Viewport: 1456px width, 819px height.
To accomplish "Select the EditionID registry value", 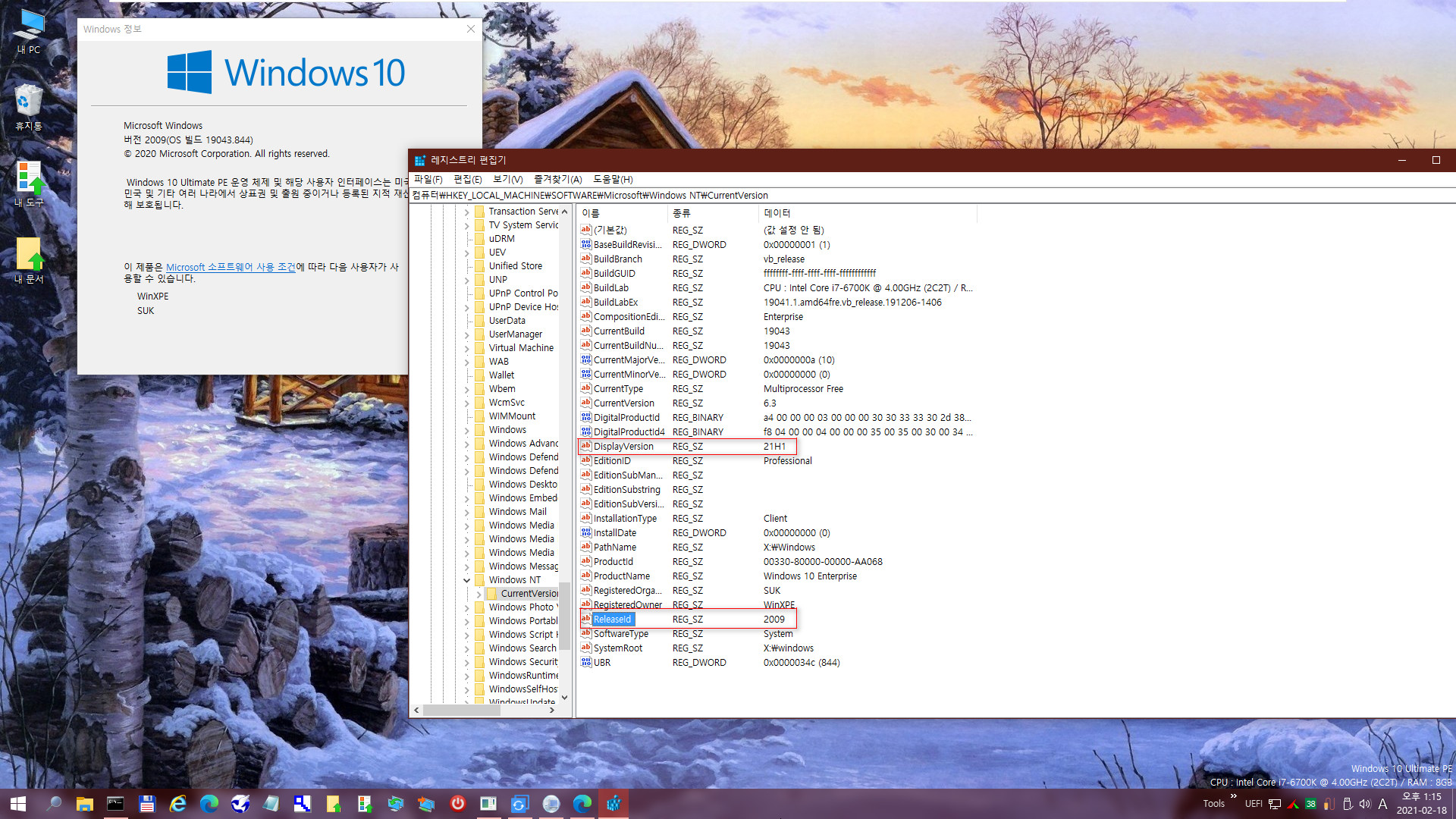I will pyautogui.click(x=612, y=461).
